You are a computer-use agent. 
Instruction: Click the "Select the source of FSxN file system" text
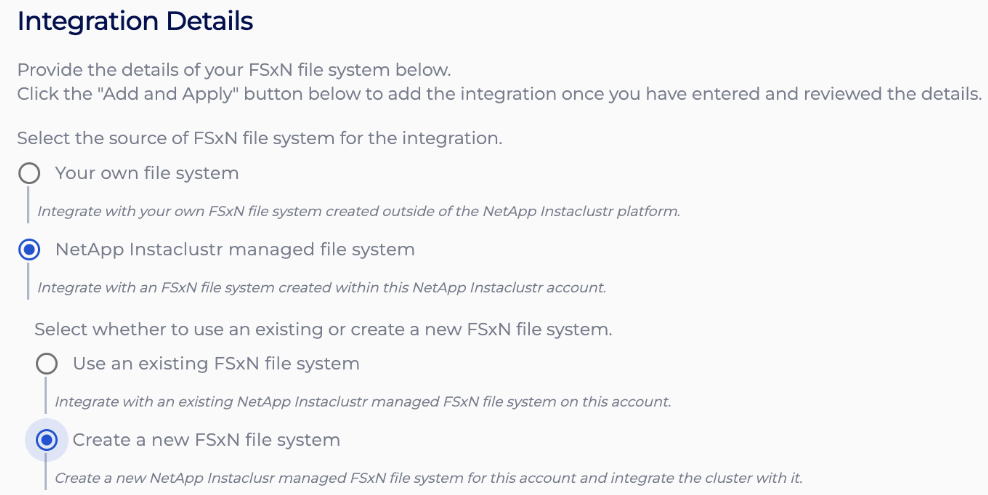[259, 138]
